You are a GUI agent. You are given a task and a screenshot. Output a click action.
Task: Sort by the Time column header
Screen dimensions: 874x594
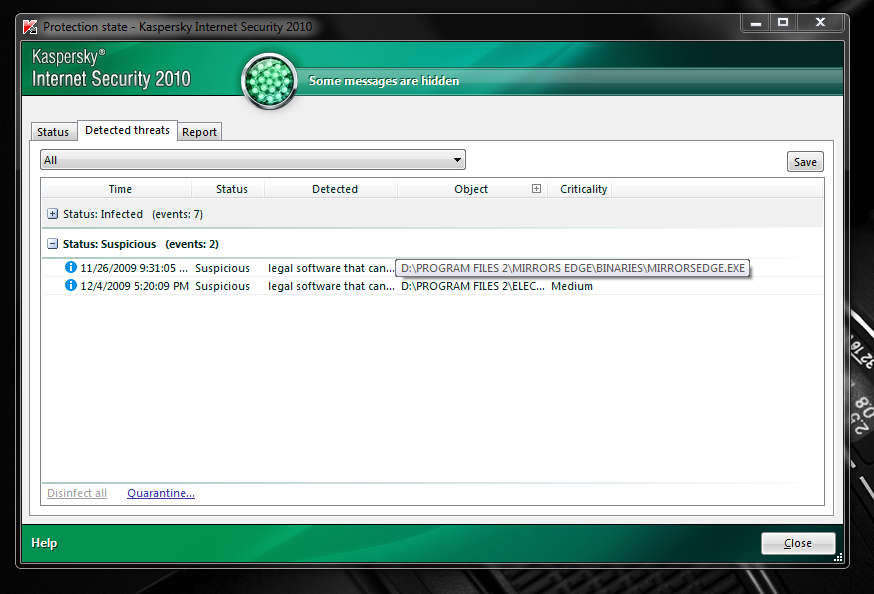pos(120,189)
